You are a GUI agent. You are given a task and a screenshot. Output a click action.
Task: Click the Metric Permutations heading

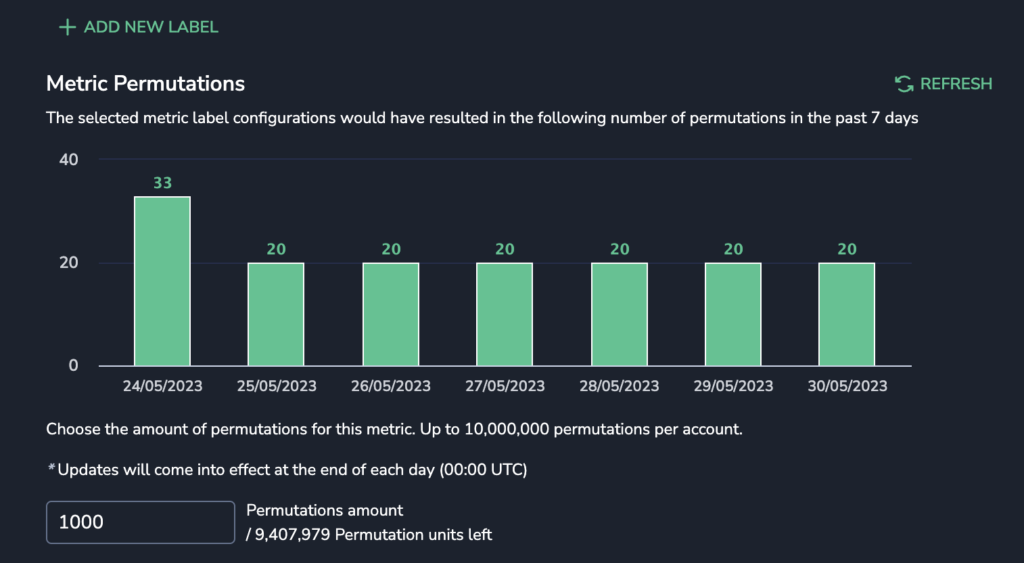click(x=146, y=84)
